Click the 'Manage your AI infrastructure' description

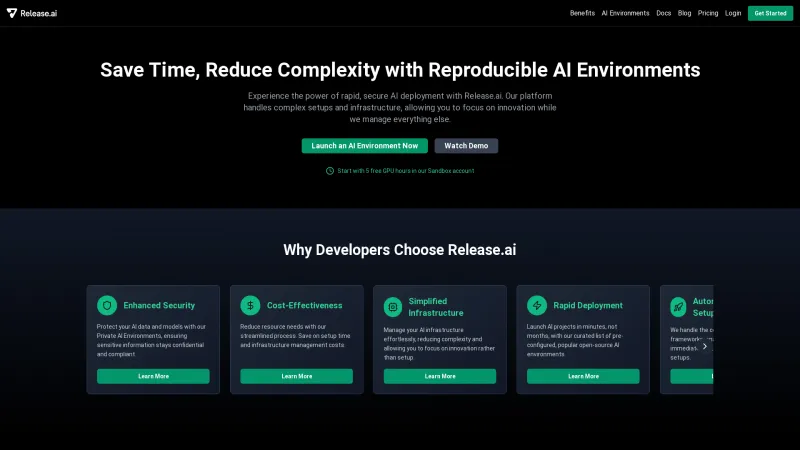[x=439, y=344]
